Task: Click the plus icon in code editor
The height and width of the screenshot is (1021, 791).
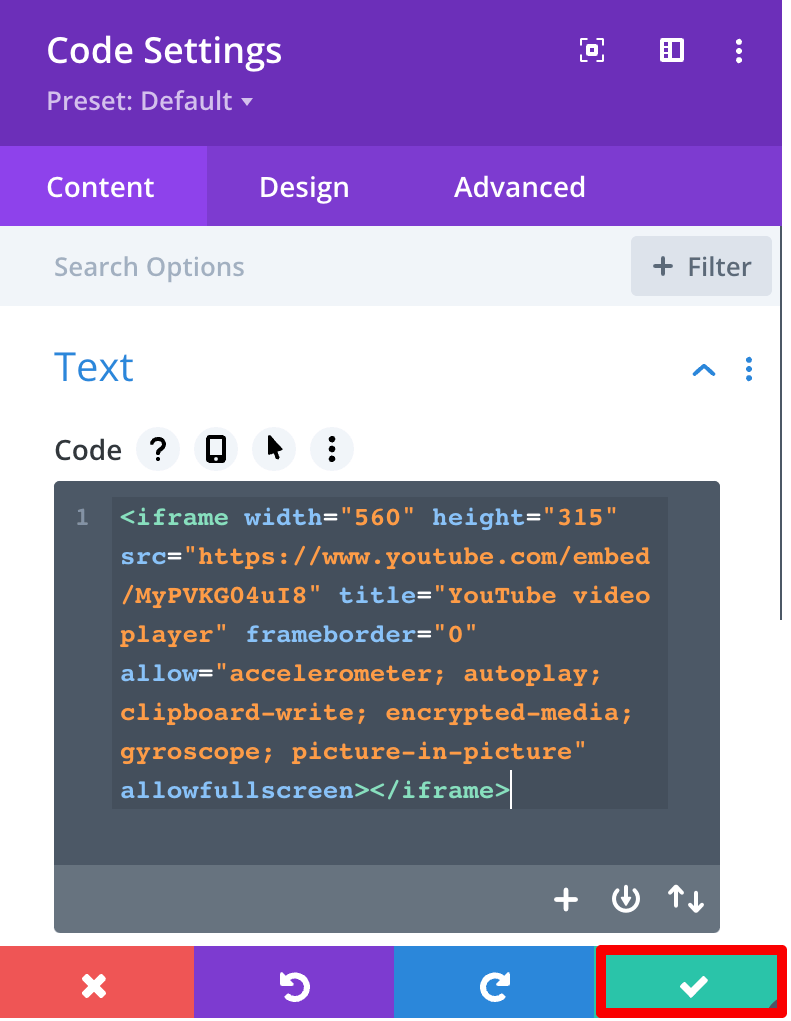Action: click(566, 900)
